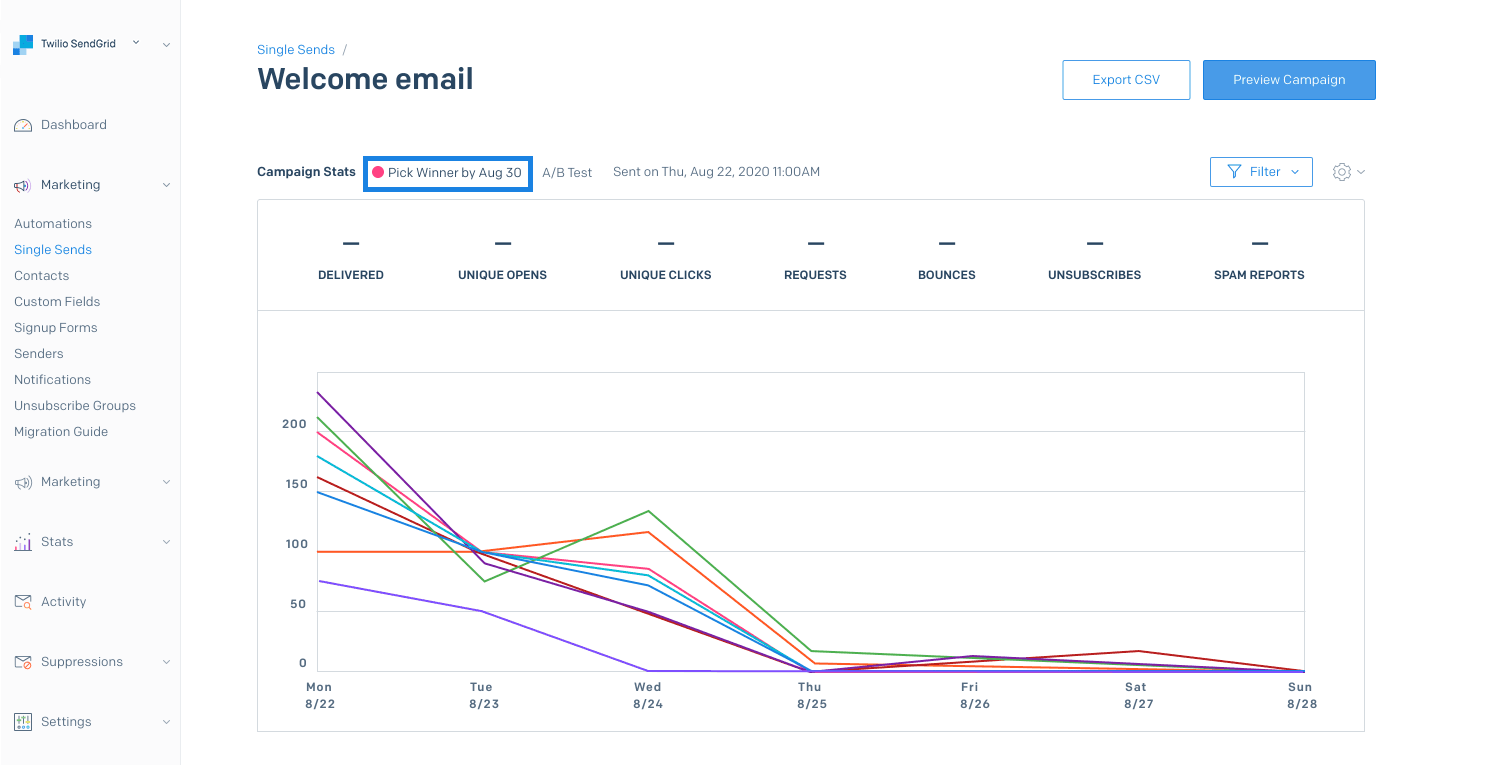Screen dimensions: 1485x765
Task: Click the Suppressions sidebar icon
Action: (23, 661)
